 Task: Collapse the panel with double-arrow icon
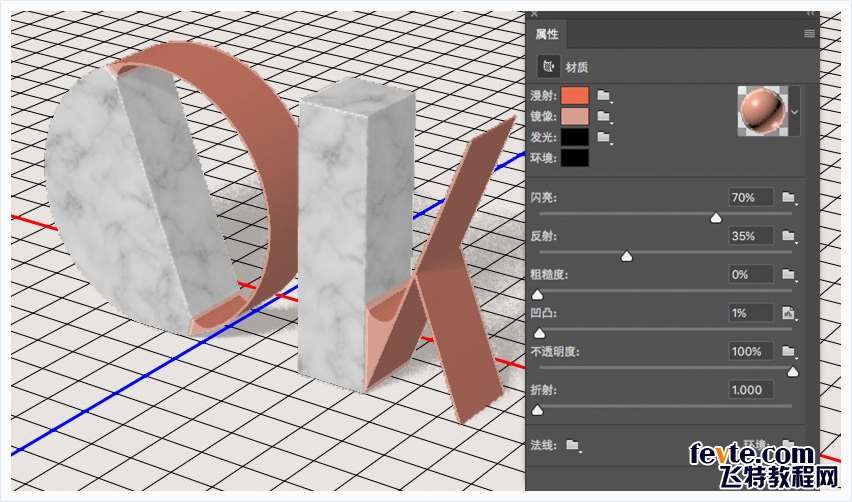coord(811,14)
